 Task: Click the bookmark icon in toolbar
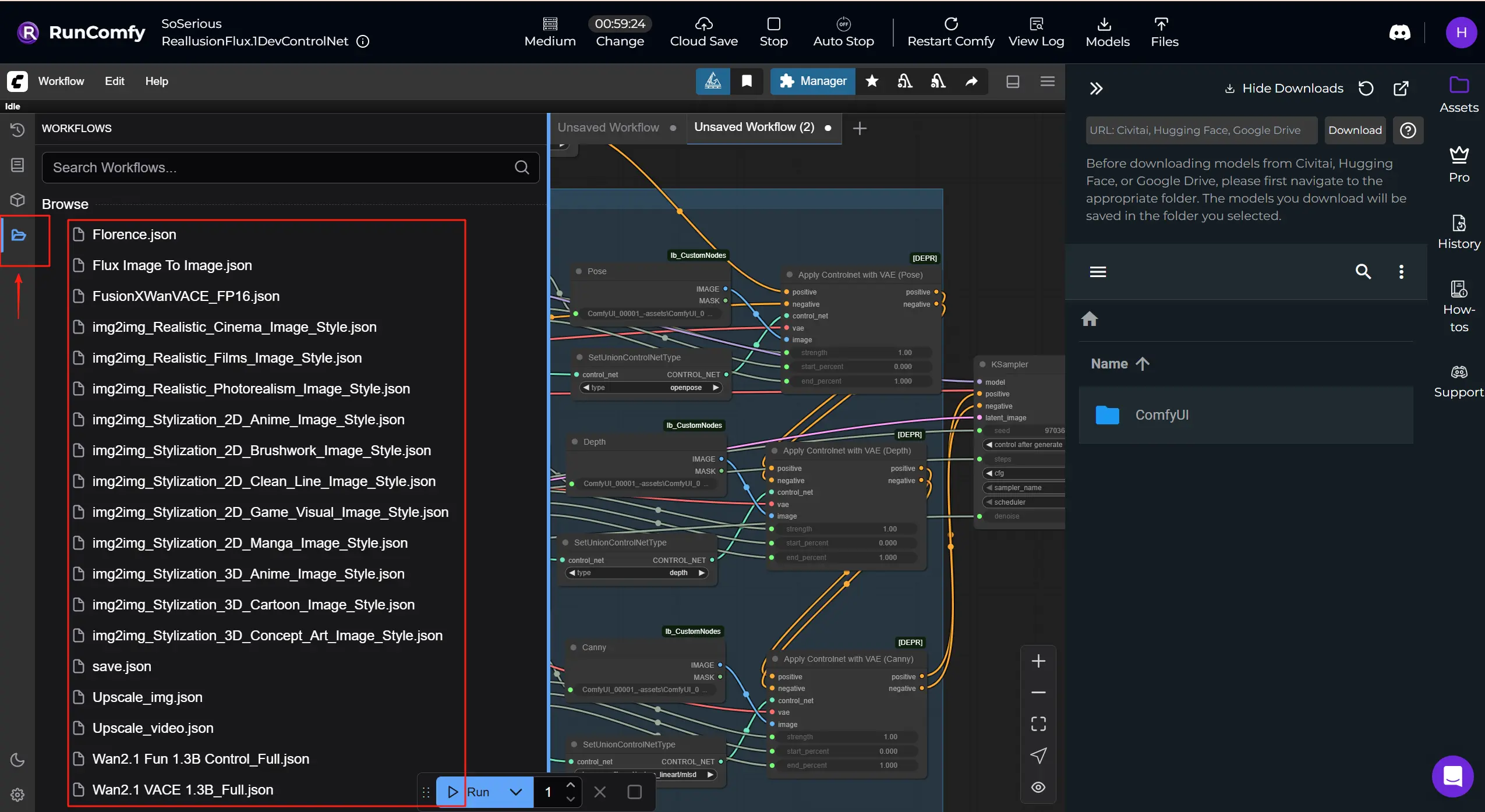(747, 81)
